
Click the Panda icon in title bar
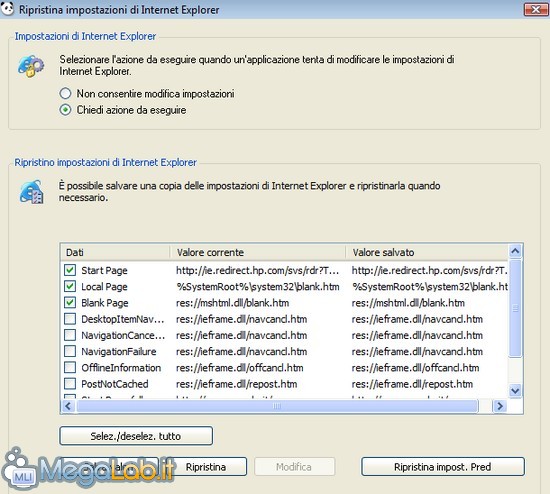[7, 8]
